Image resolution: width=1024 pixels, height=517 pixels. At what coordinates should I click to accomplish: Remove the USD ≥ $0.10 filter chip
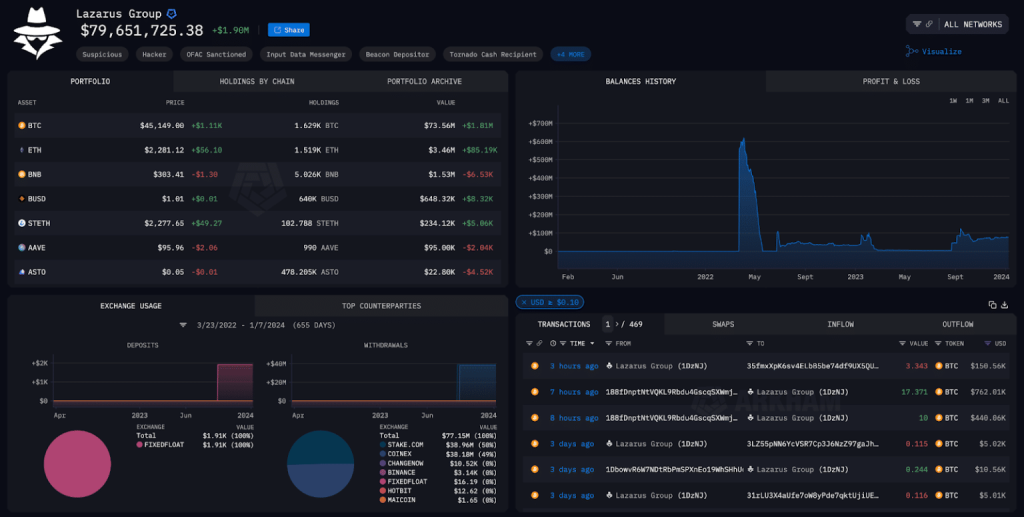(524, 302)
